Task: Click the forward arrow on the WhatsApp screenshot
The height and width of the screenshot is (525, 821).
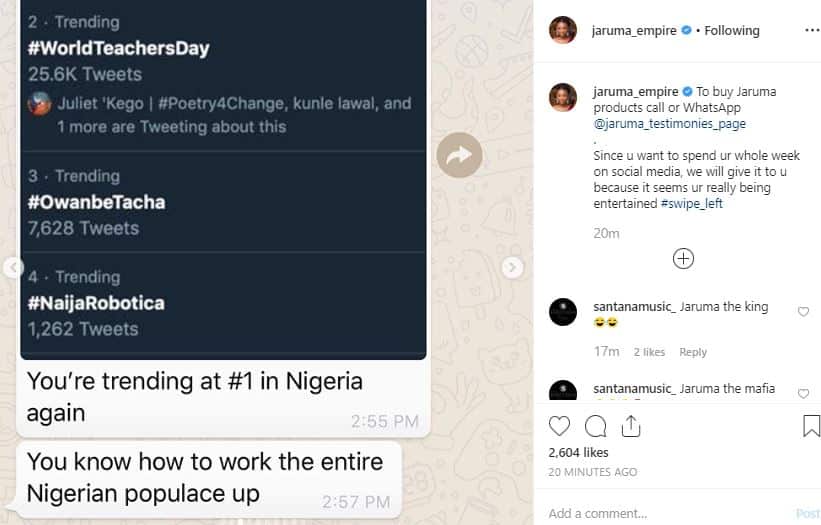Action: (x=459, y=155)
